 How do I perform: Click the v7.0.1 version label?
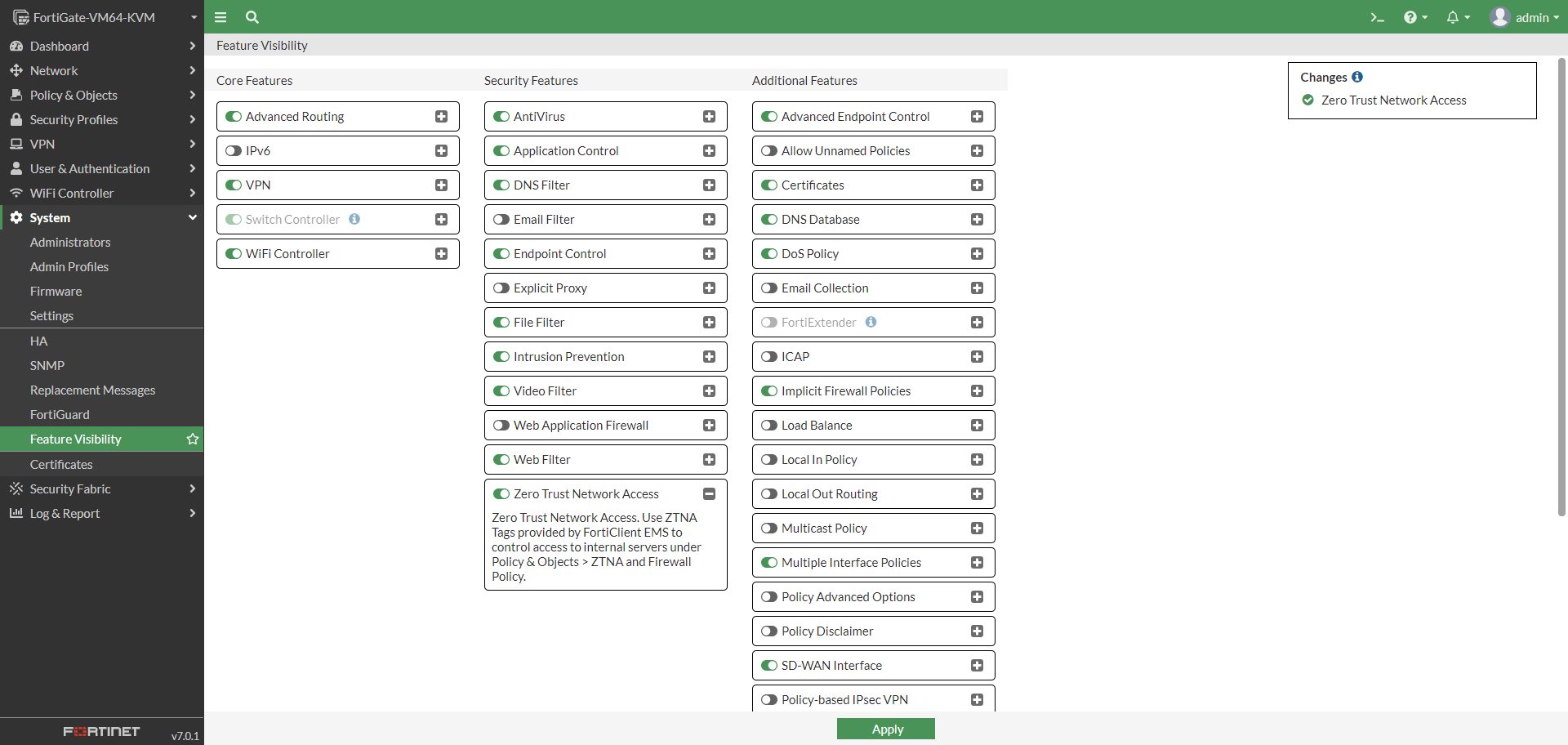pyautogui.click(x=185, y=735)
